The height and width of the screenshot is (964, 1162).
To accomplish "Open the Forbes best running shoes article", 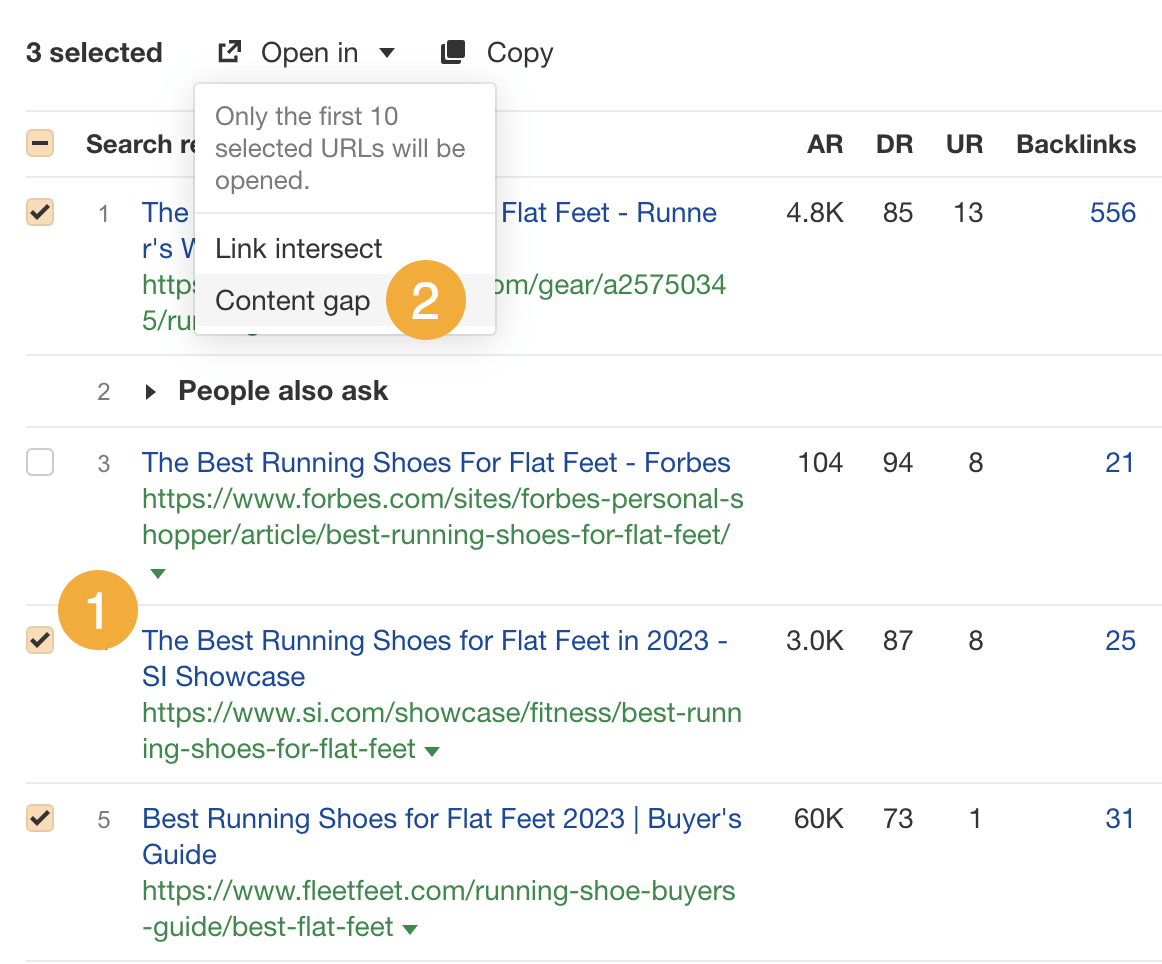I will tap(435, 462).
